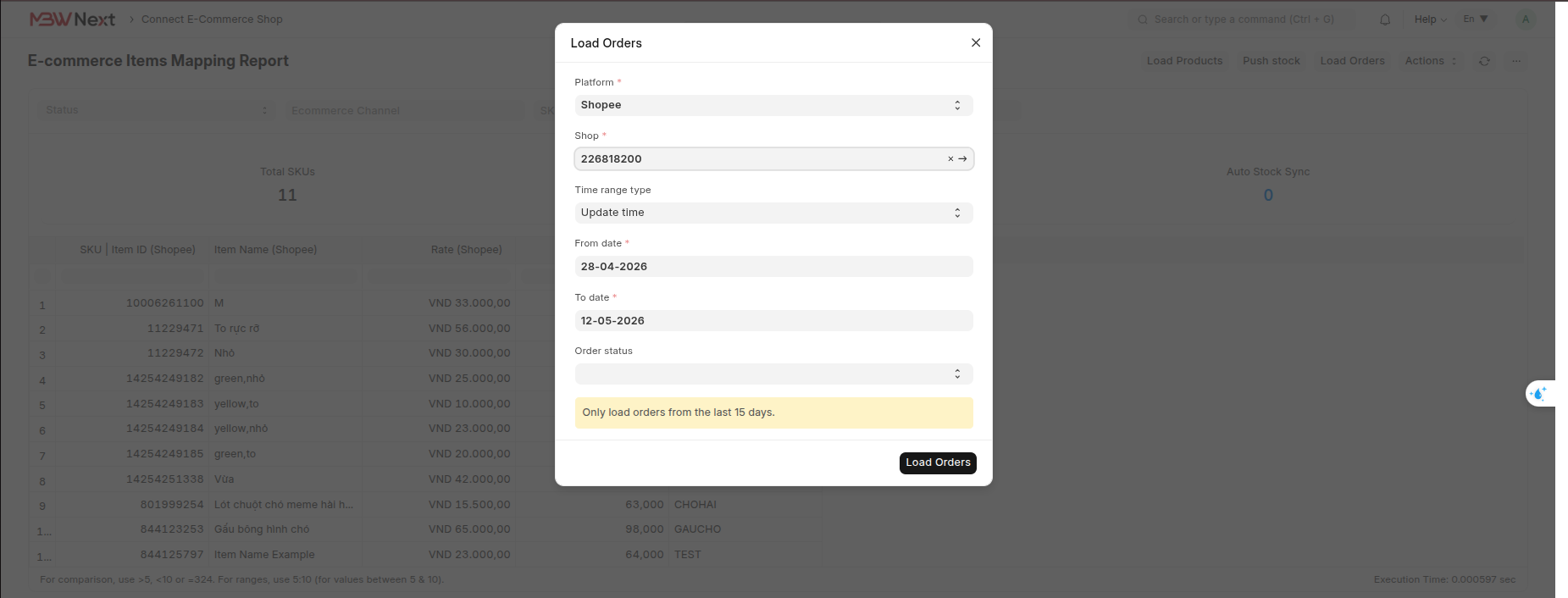Open the Platform dropdown showing Shopee
The width and height of the screenshot is (1568, 598).
[773, 105]
